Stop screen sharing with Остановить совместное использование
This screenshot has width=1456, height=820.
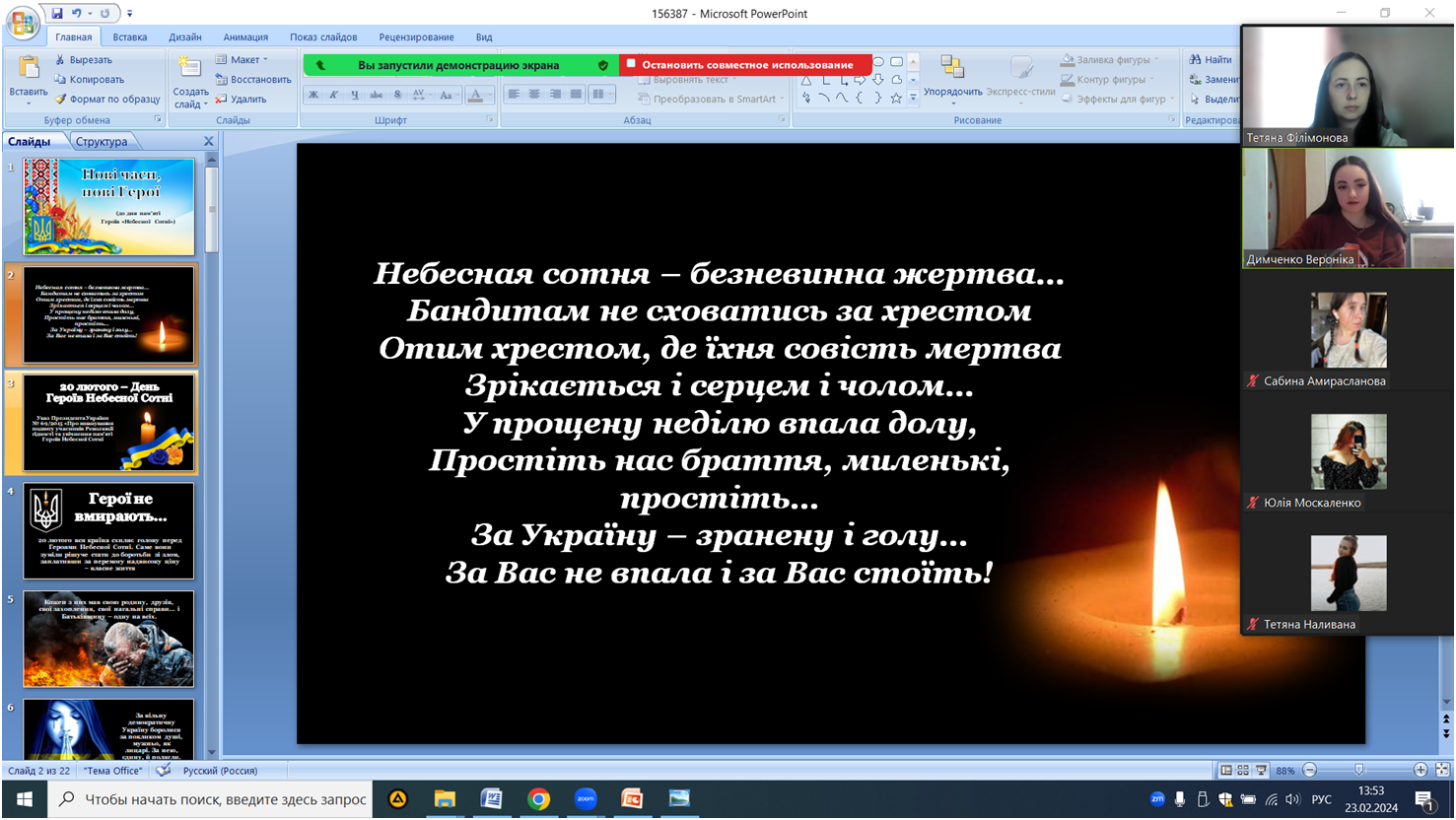click(x=746, y=65)
